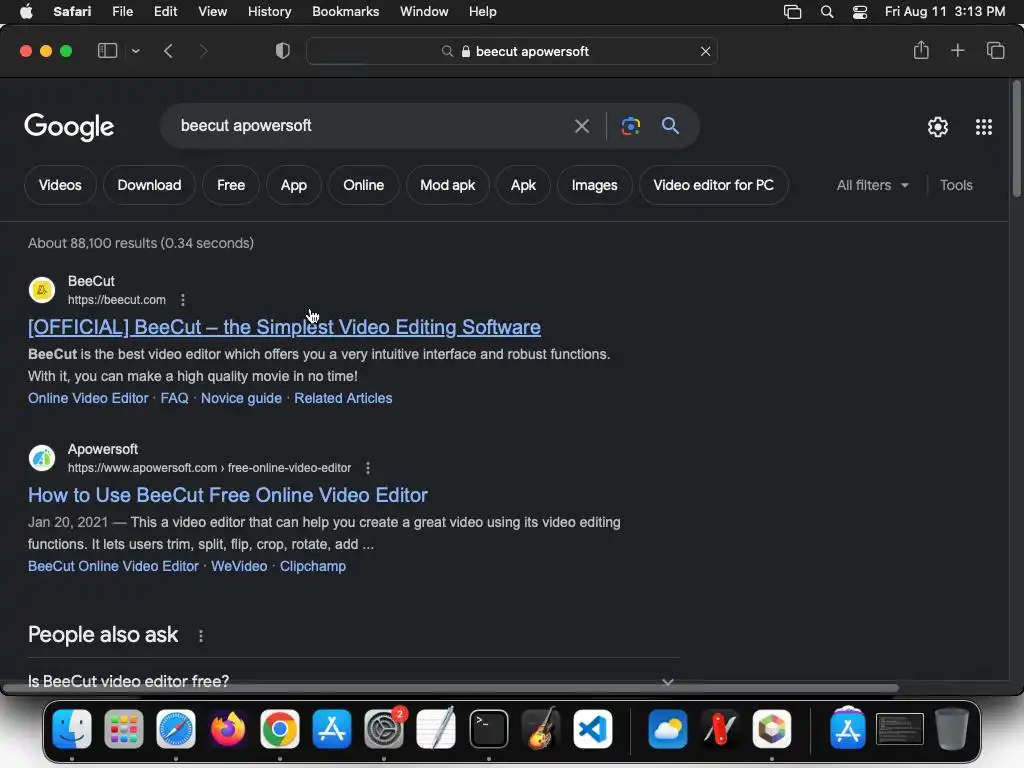1024x768 pixels.
Task: Open the search Tools options
Action: point(956,185)
